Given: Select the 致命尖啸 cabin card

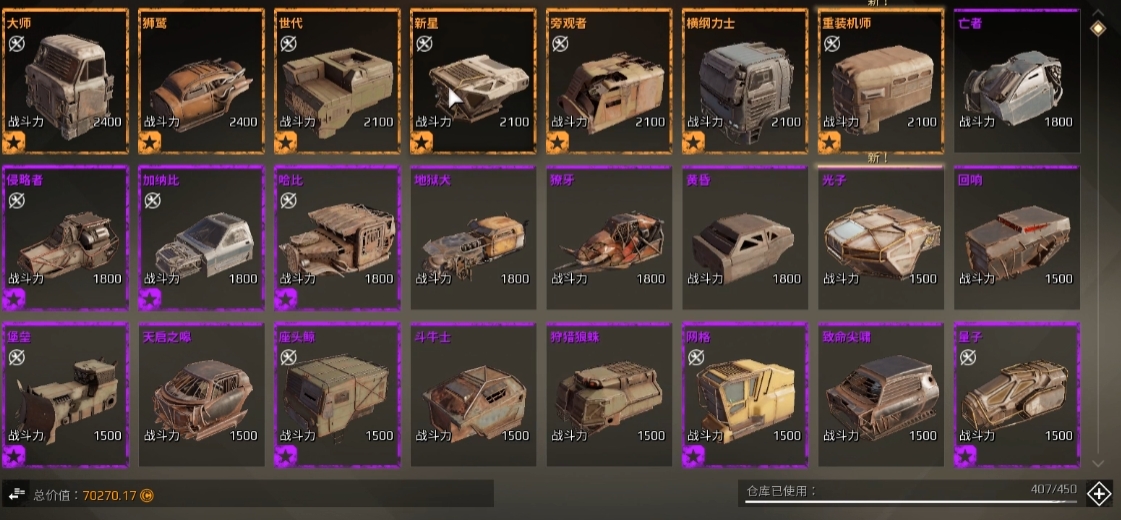Looking at the screenshot, I should (x=877, y=395).
